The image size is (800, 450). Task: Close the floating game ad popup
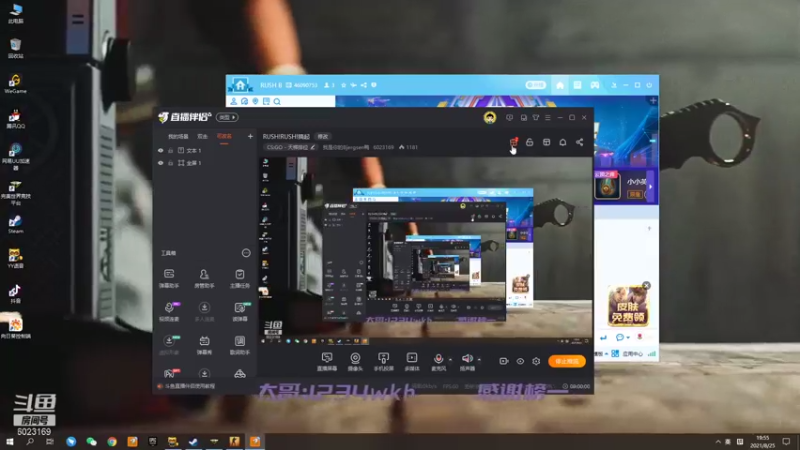(646, 286)
